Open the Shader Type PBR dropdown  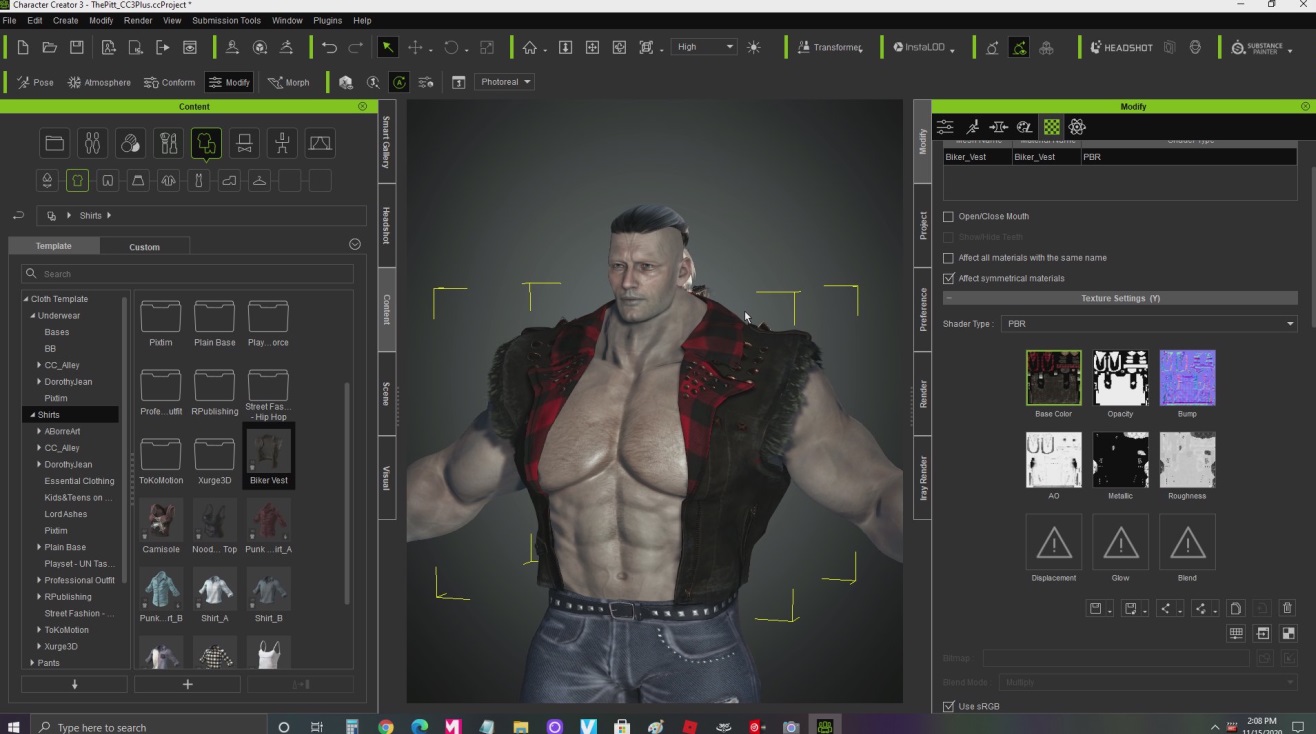pyautogui.click(x=1150, y=324)
